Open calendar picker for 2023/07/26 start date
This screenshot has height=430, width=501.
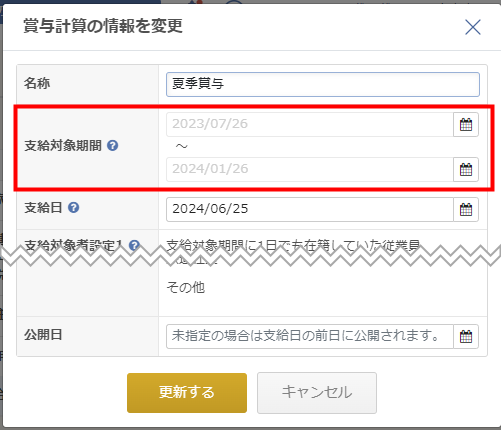(x=466, y=125)
